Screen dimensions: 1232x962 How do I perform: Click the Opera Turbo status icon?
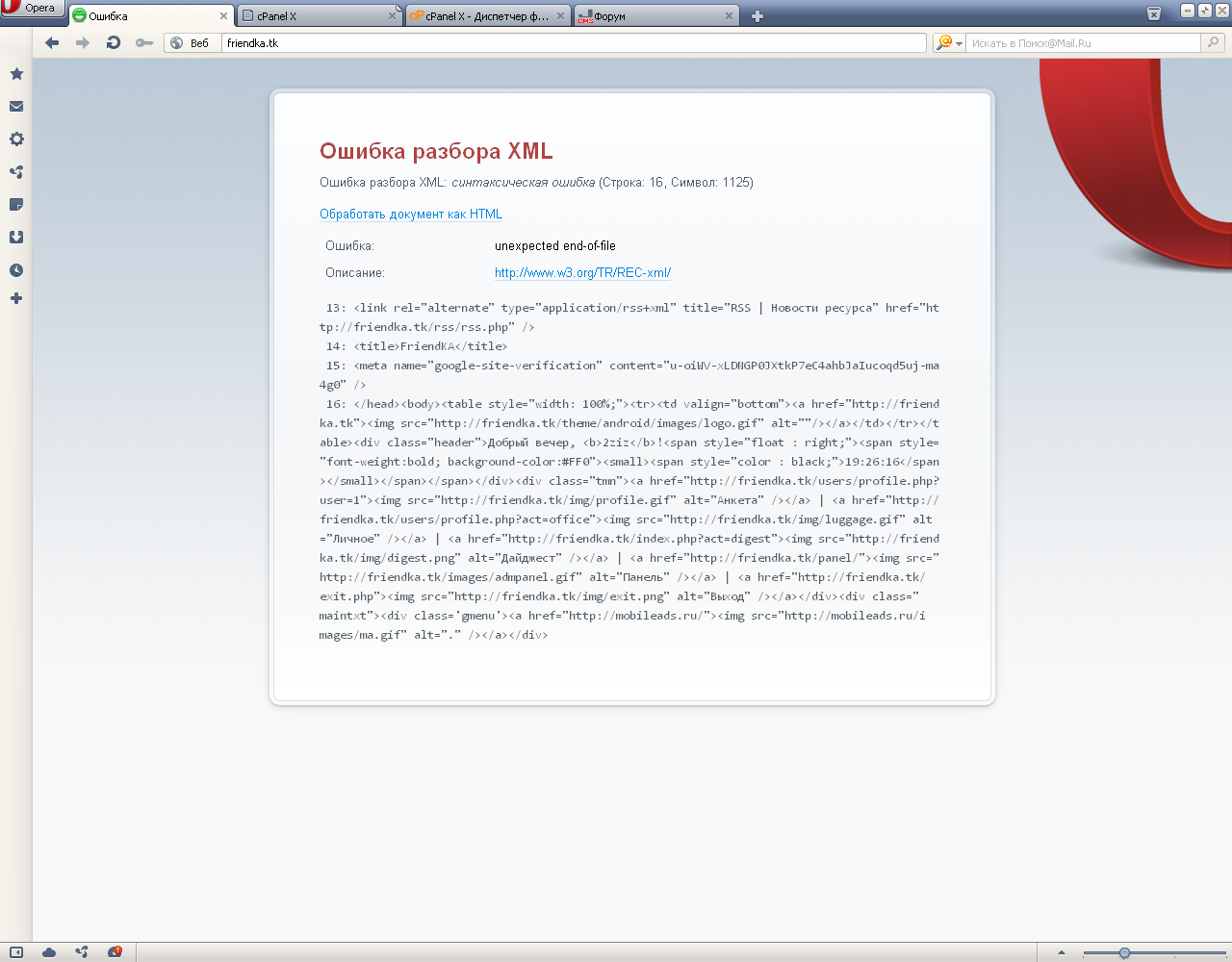point(115,952)
